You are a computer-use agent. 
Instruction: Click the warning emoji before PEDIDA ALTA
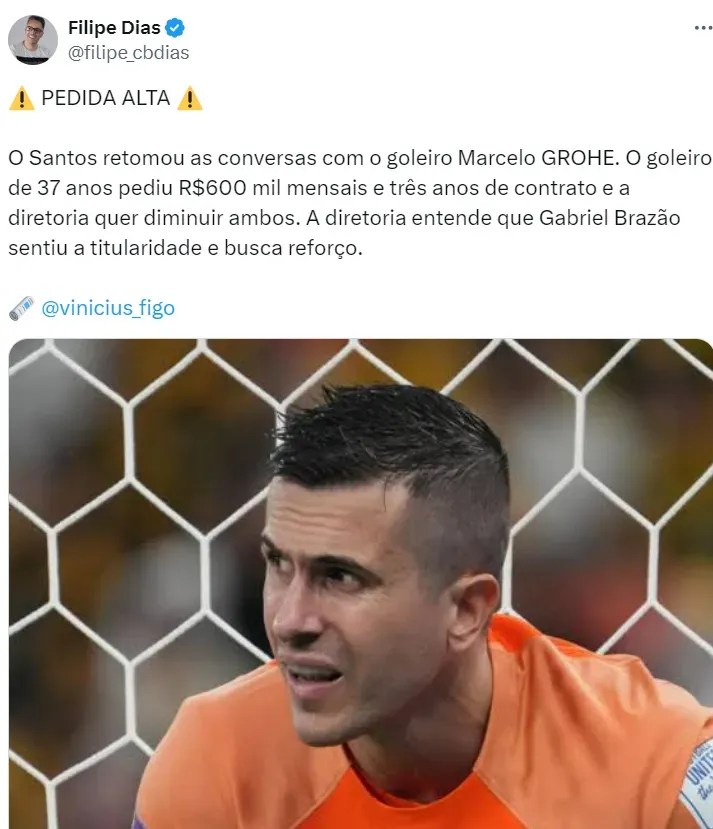click(x=22, y=99)
